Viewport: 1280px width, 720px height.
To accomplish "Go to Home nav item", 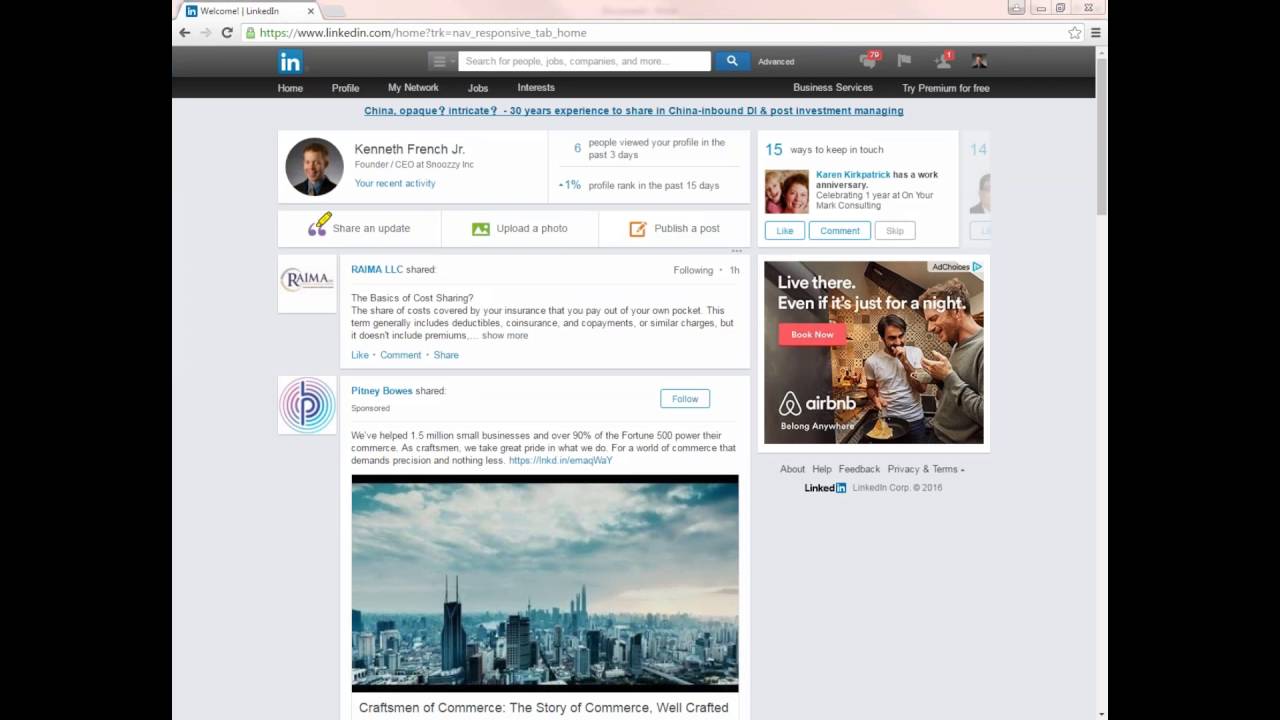I will click(x=290, y=88).
